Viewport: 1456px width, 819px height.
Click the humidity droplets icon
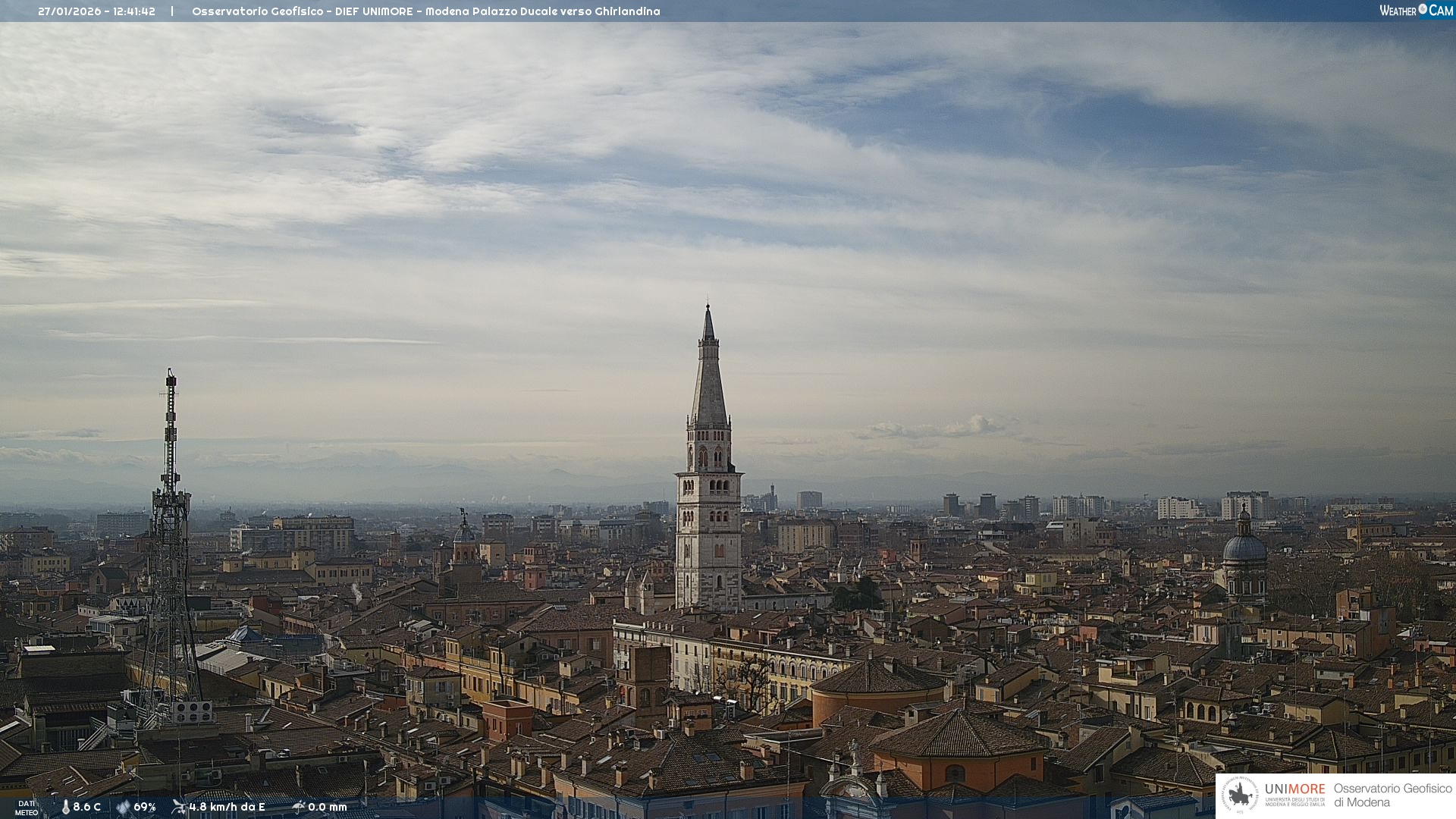[x=123, y=807]
